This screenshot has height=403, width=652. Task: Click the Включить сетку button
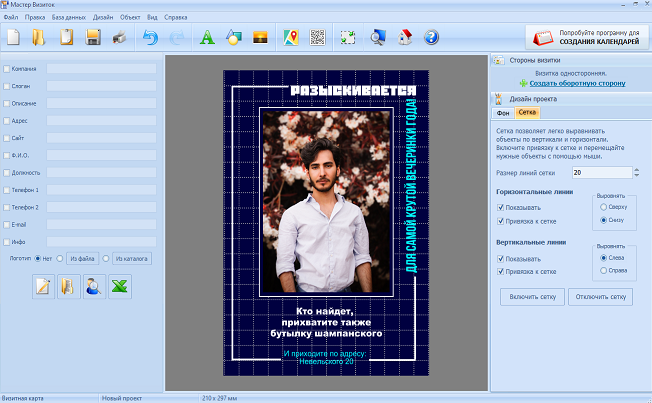click(533, 297)
